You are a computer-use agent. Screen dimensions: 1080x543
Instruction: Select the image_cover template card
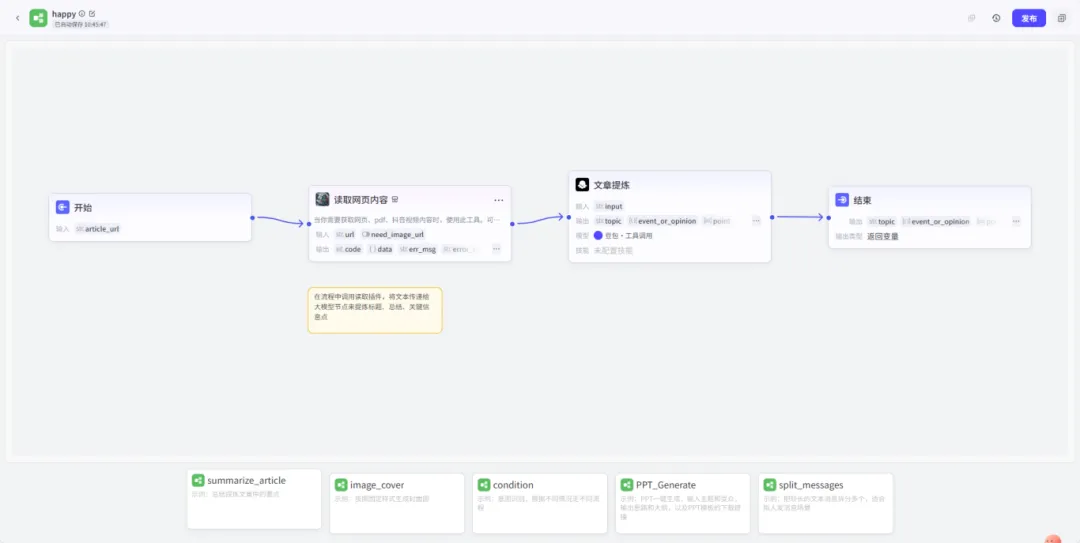[397, 502]
